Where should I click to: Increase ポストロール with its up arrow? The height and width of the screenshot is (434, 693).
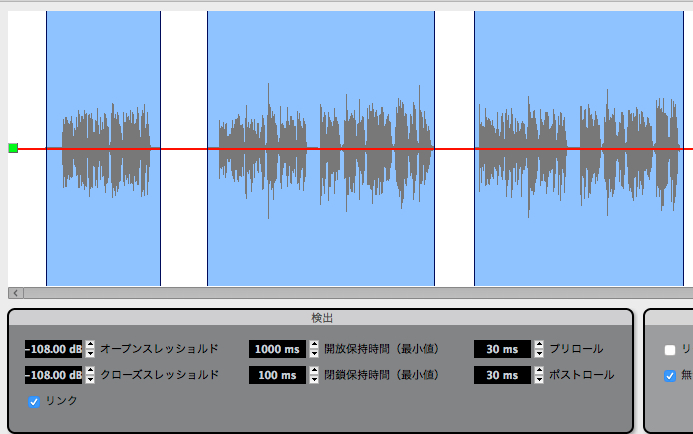539,371
